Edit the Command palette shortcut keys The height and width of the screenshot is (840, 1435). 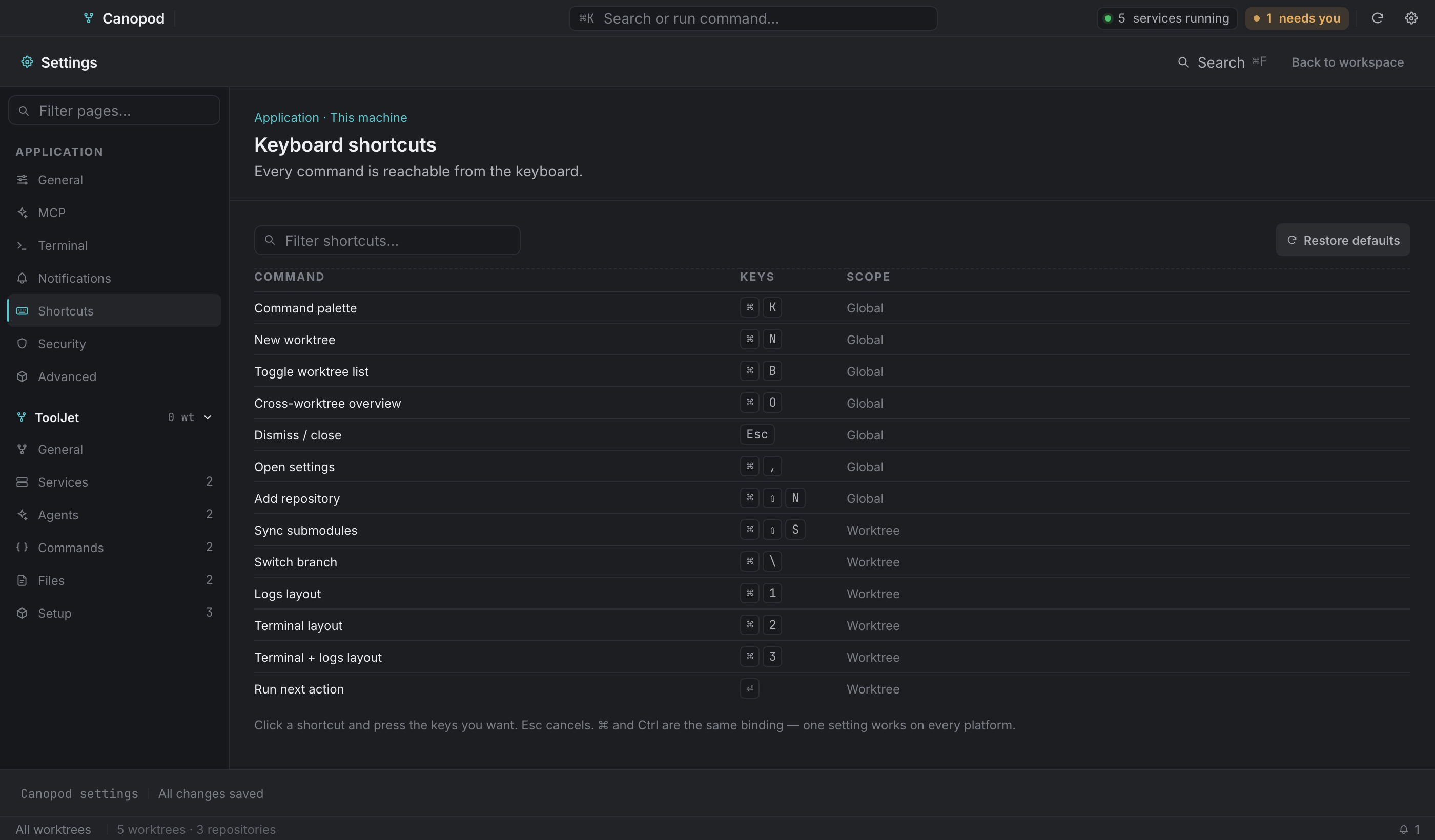(760, 307)
